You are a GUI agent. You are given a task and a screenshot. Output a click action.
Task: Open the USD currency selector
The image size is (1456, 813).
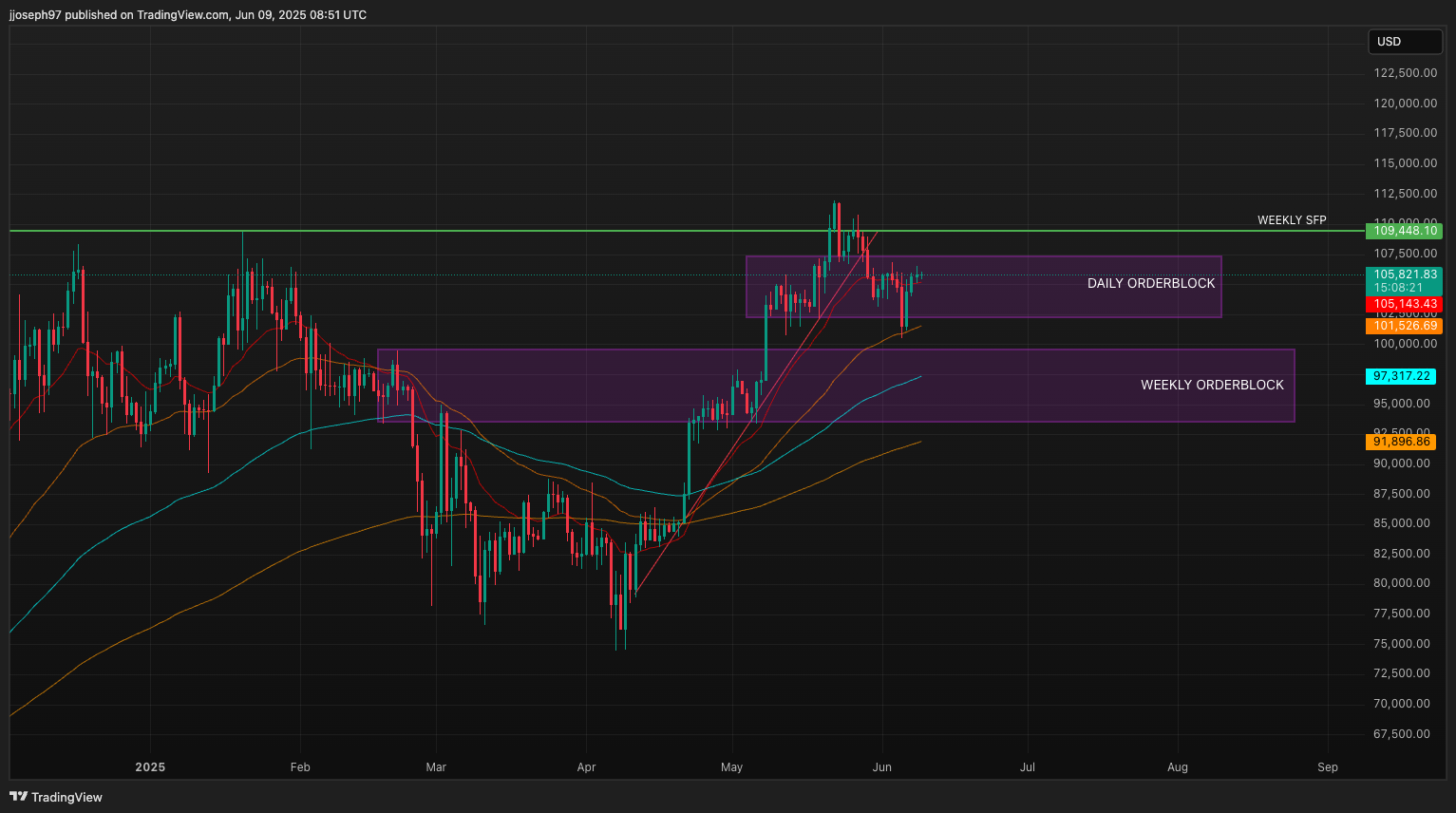coord(1402,42)
